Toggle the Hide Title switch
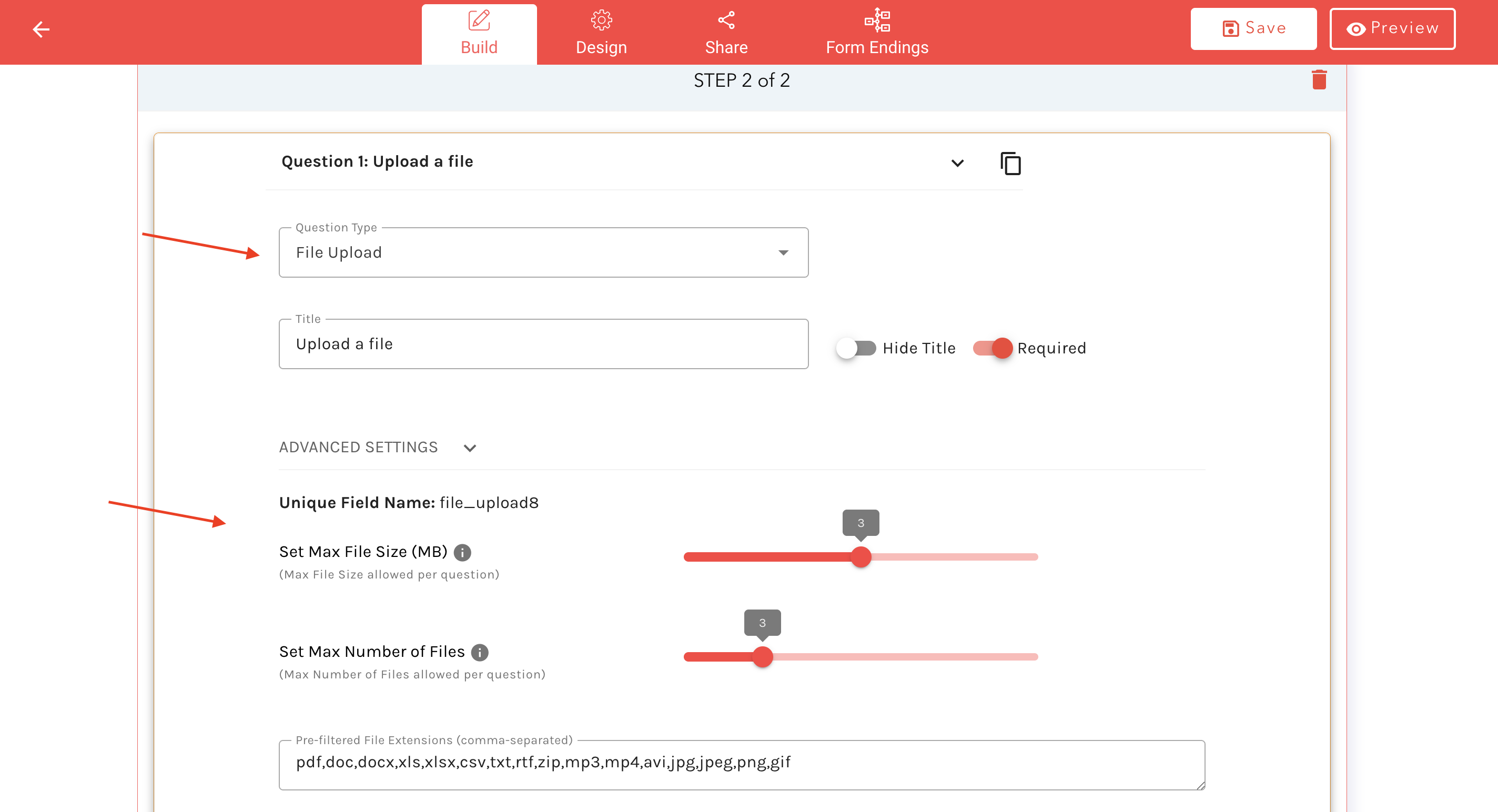The height and width of the screenshot is (812, 1498). pos(855,348)
